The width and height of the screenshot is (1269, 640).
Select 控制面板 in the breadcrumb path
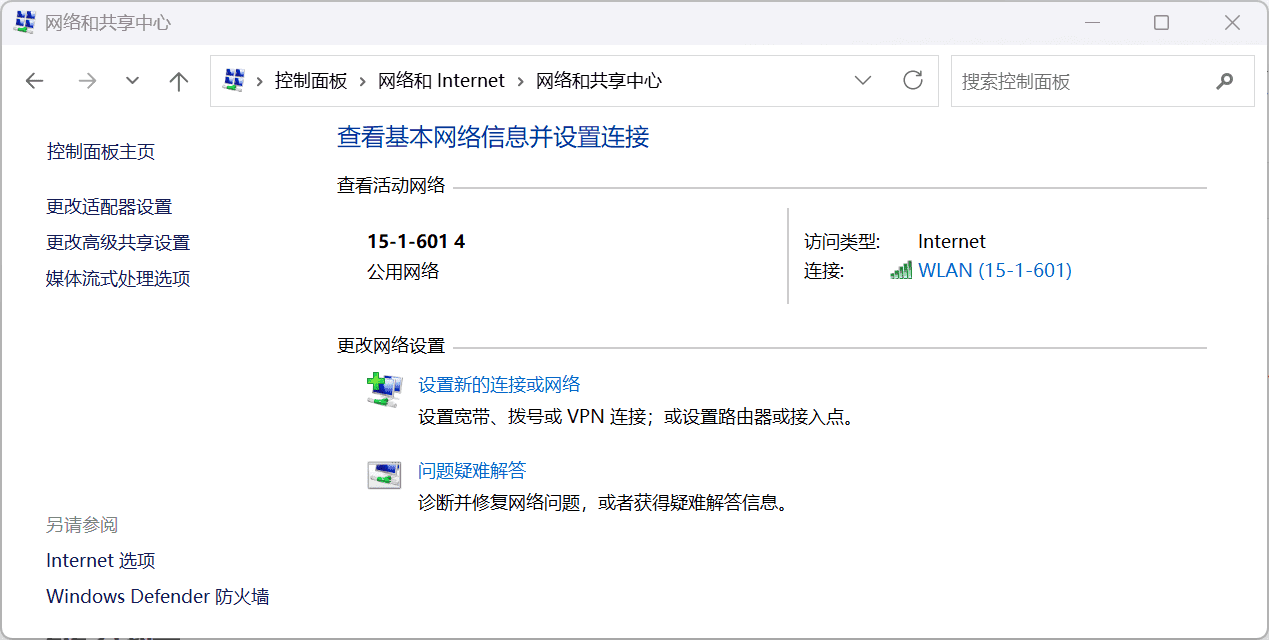(311, 81)
